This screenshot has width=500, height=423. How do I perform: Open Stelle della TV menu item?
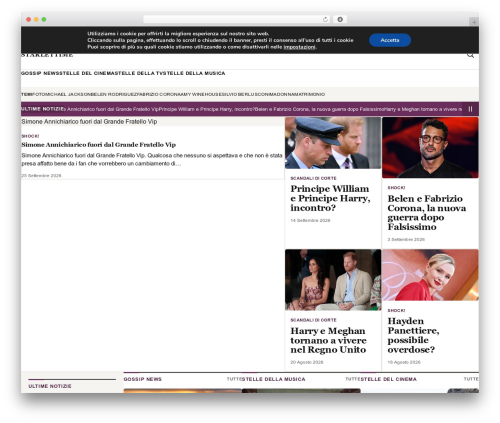[x=139, y=73]
